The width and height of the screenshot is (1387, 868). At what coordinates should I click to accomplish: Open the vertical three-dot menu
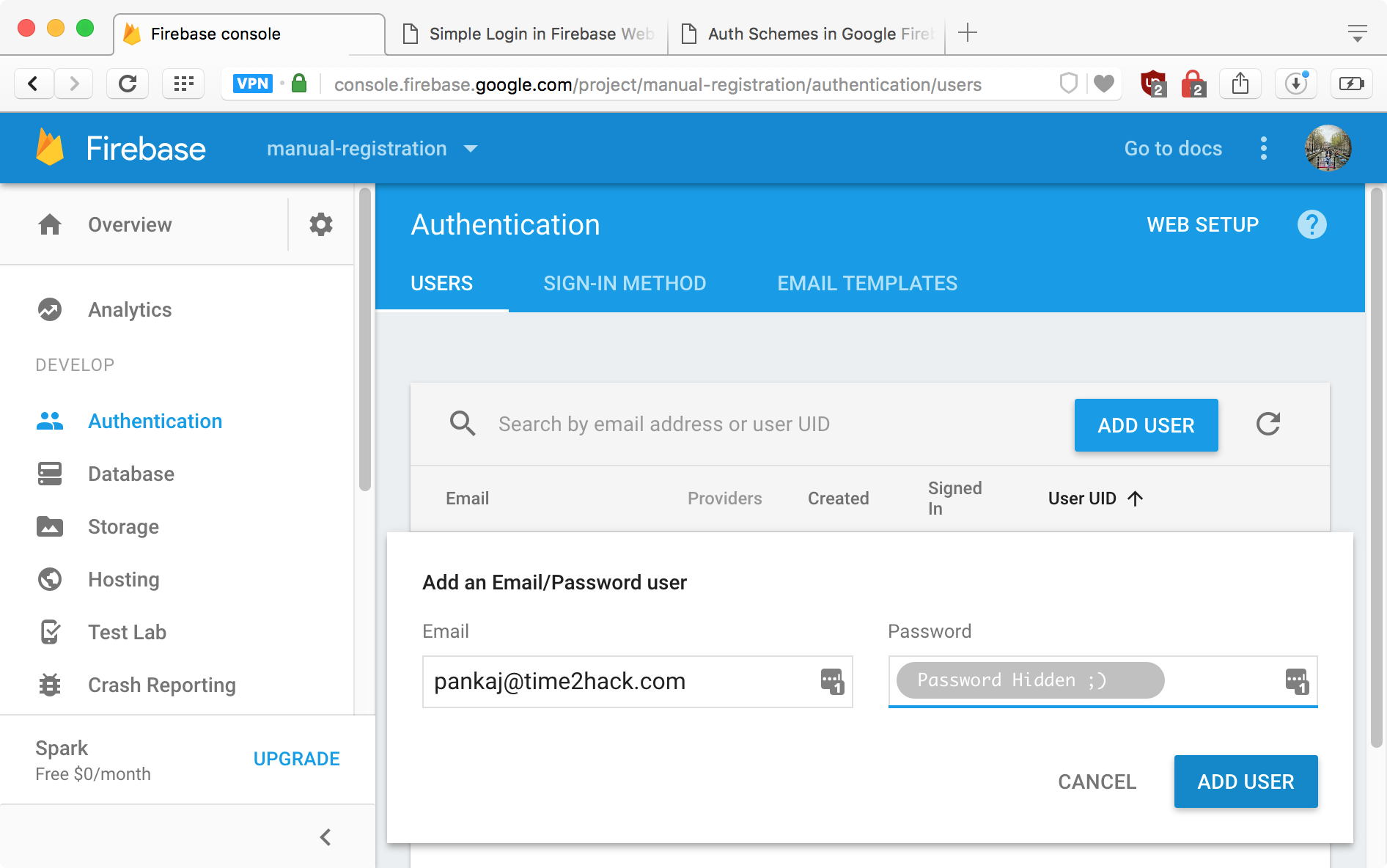tap(1263, 148)
